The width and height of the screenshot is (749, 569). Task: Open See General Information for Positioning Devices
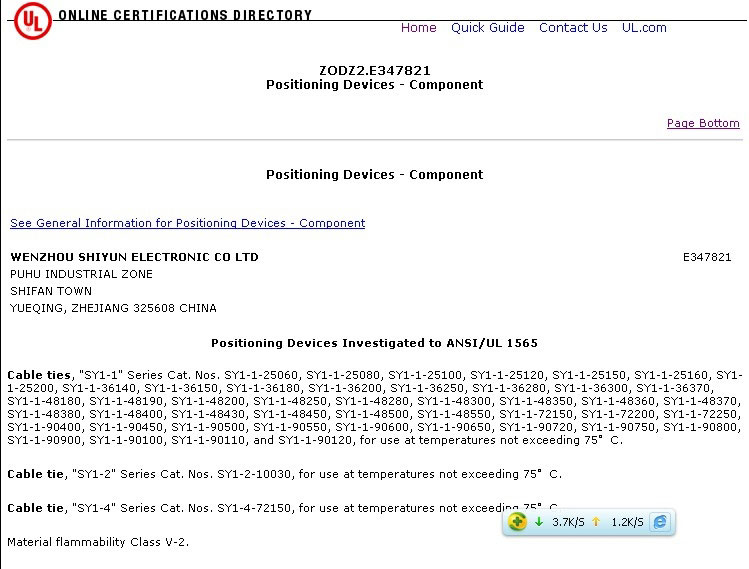tap(187, 223)
